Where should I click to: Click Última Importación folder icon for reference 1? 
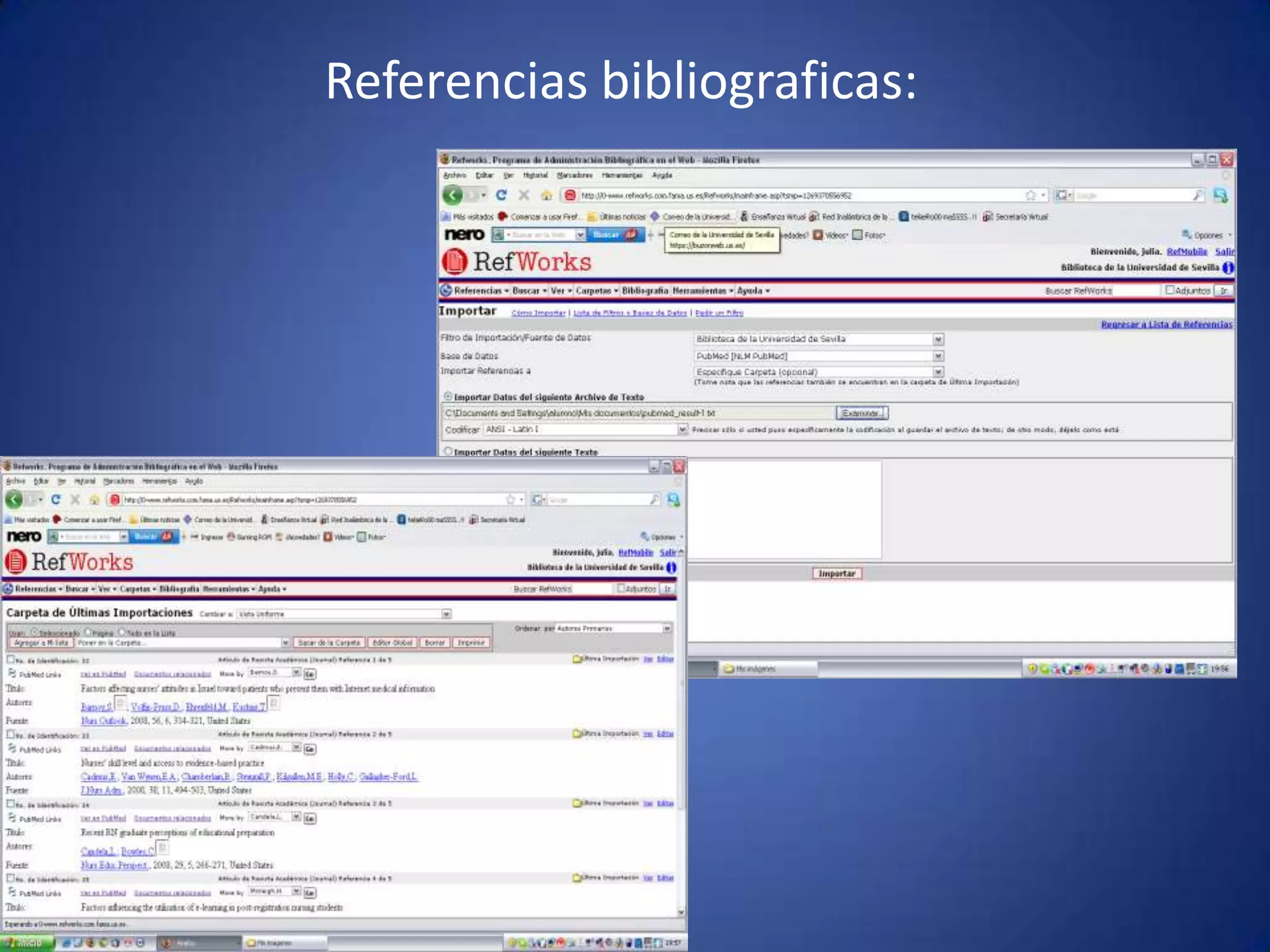pos(577,659)
